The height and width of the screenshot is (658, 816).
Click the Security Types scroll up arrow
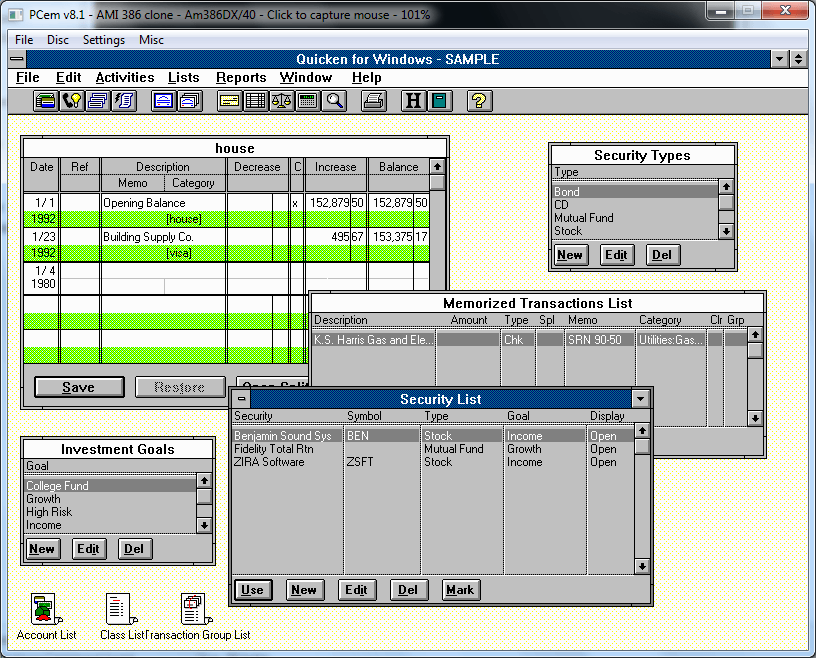[726, 186]
